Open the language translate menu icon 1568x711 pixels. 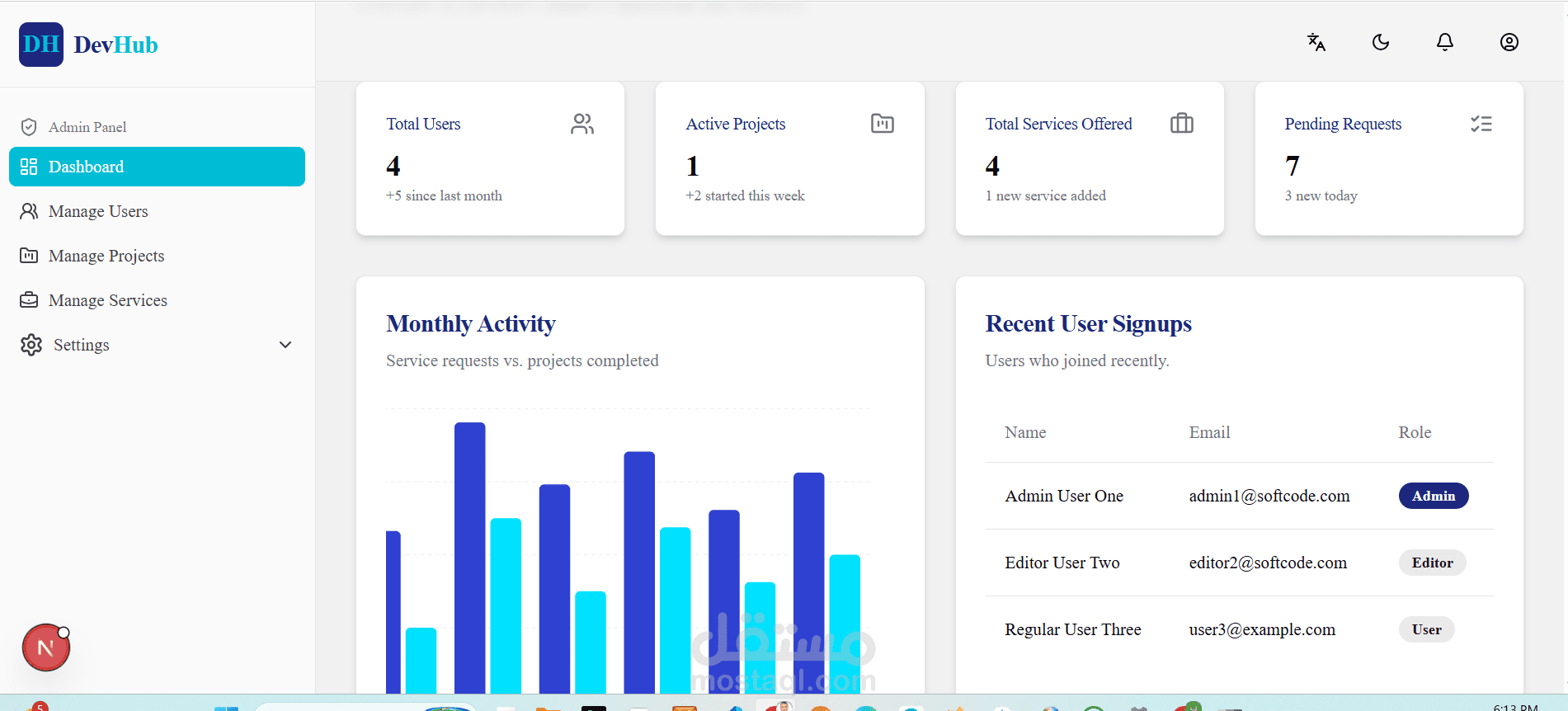1316,42
